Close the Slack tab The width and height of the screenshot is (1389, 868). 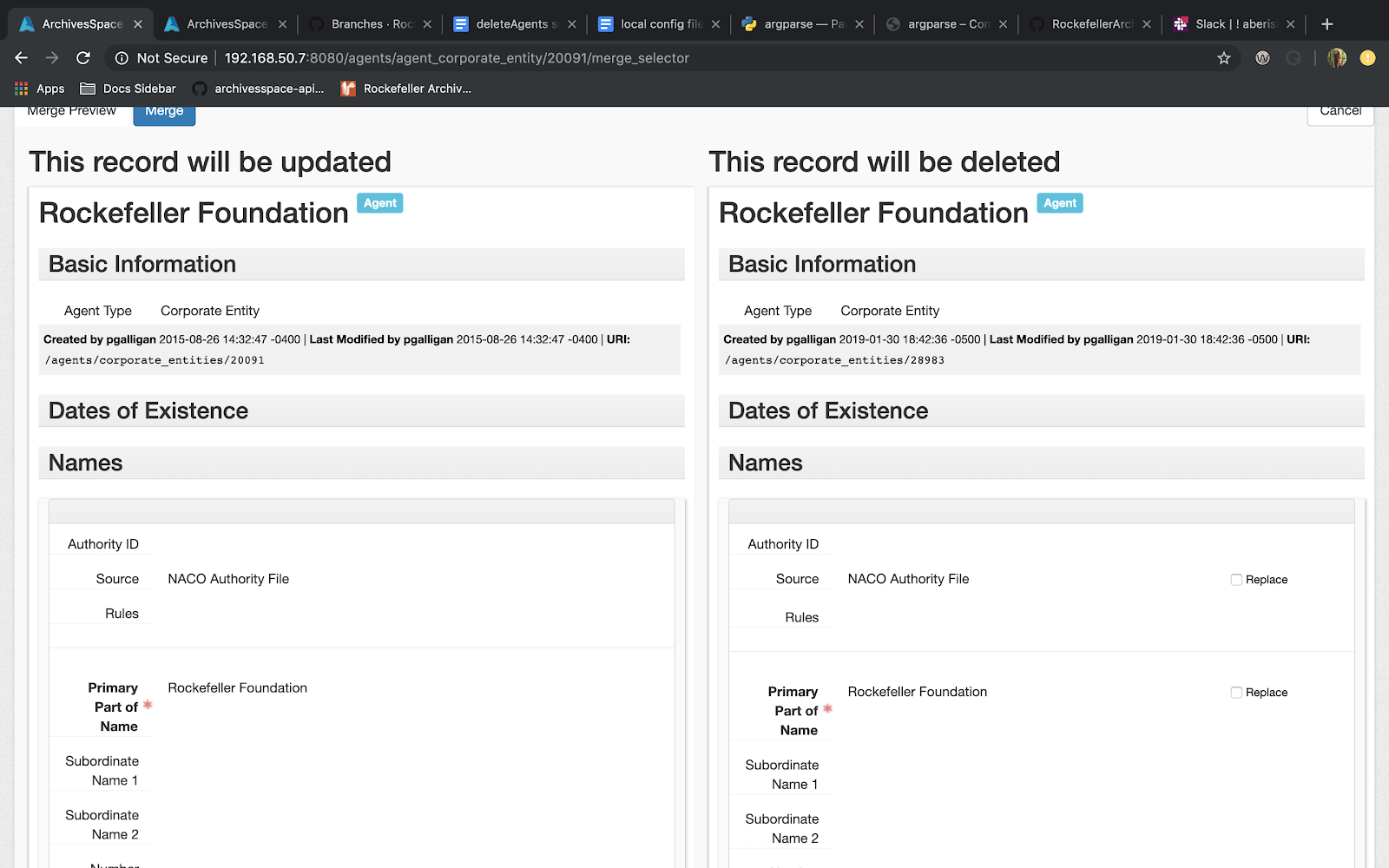click(1291, 24)
